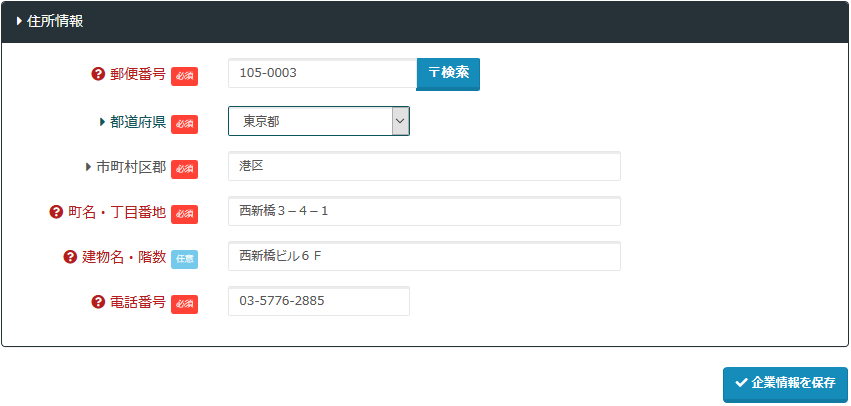
Task: Click the help icon beside 電話番号
Action: click(98, 302)
